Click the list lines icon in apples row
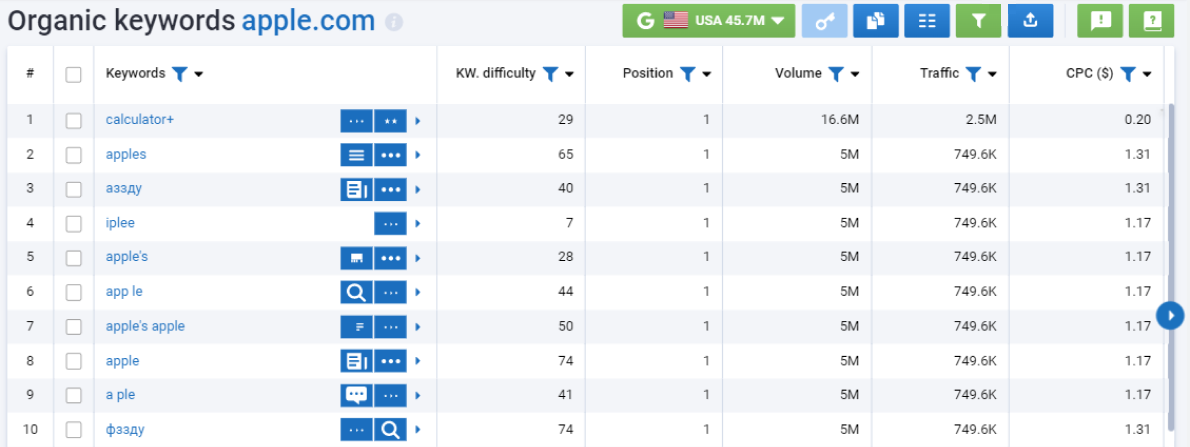Viewport: 1190px width, 447px height. (x=357, y=155)
